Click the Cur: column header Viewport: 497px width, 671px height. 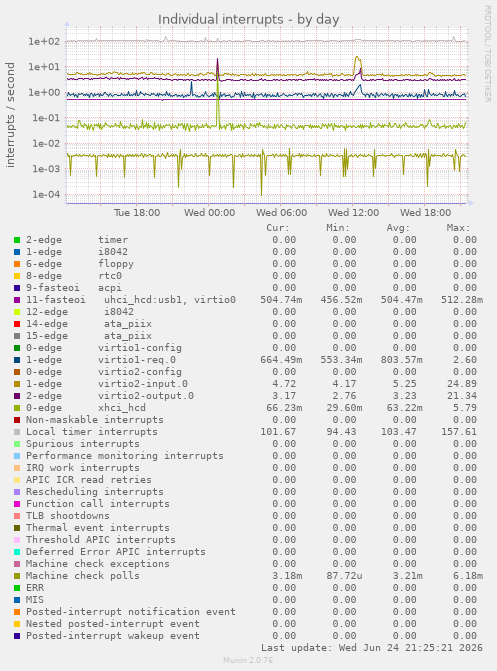point(278,228)
